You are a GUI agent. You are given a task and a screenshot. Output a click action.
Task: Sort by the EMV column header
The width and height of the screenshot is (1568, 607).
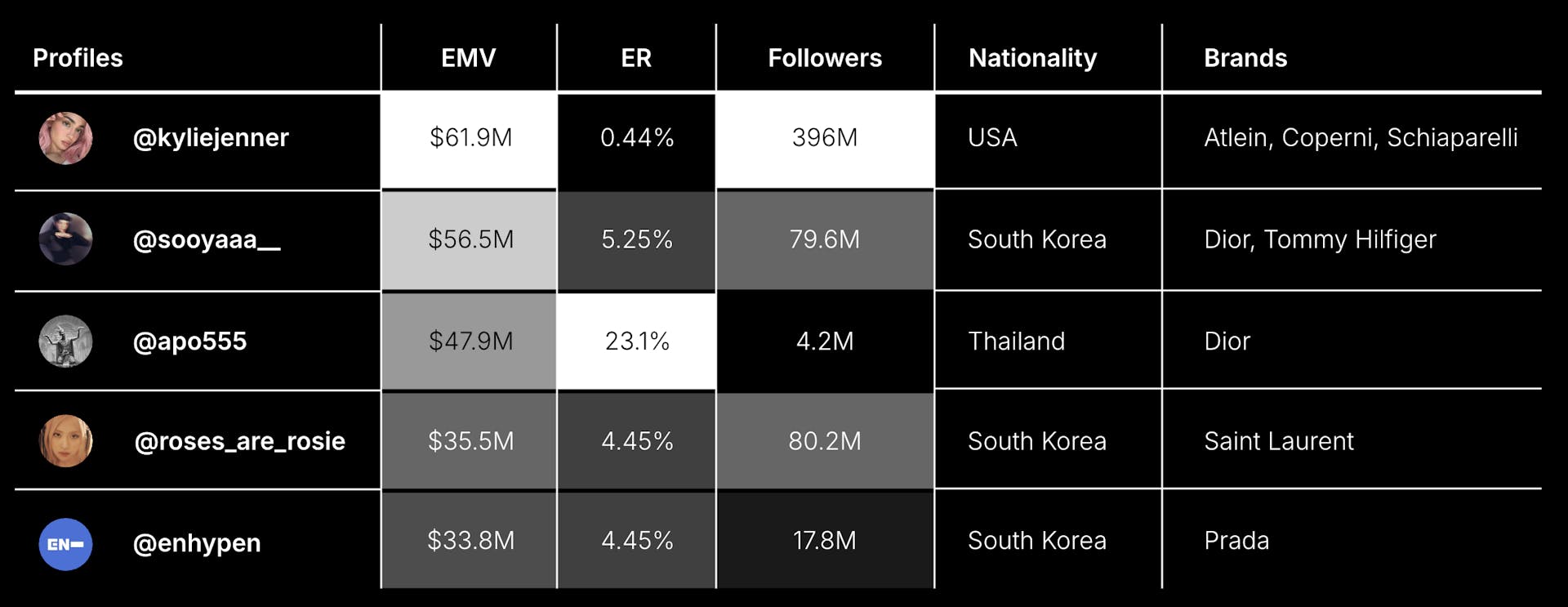pos(468,58)
